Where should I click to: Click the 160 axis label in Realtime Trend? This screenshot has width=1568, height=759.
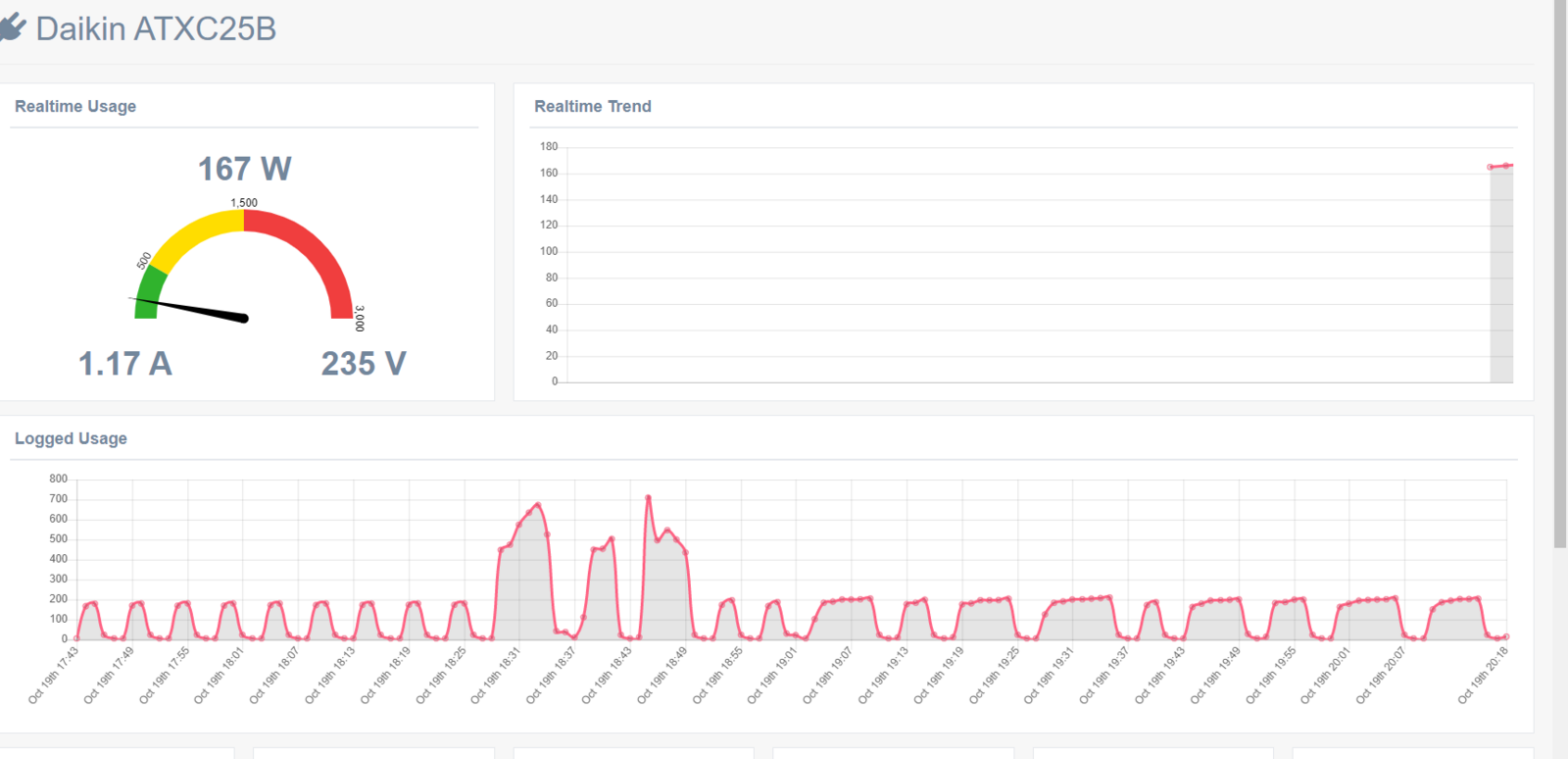coord(549,173)
